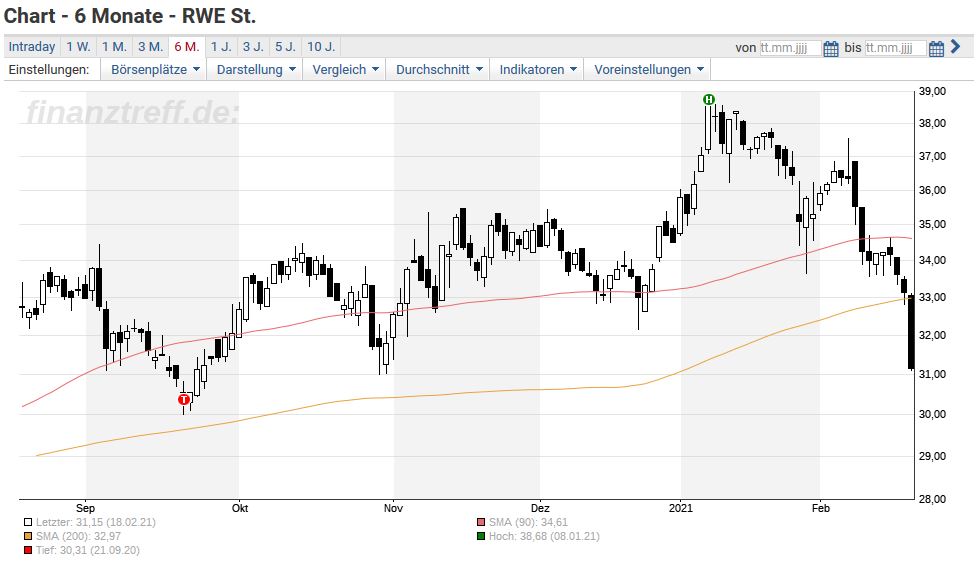Click 'Hoch: 38,68 (08.01.21)' legend text

click(x=544, y=536)
